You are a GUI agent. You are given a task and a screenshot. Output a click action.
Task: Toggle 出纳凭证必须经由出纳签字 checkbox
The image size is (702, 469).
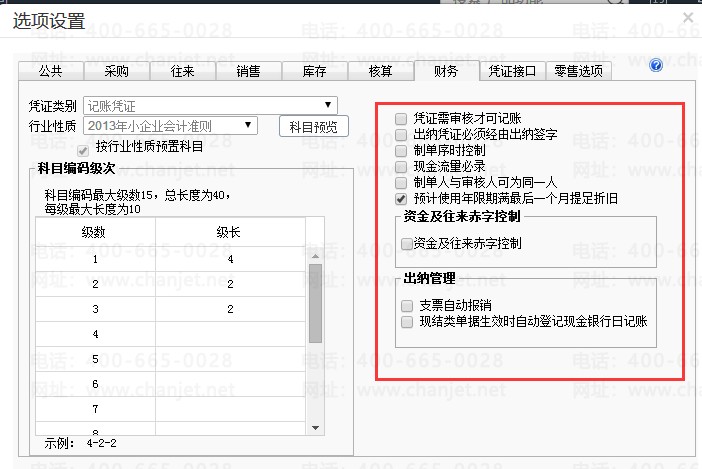point(401,135)
